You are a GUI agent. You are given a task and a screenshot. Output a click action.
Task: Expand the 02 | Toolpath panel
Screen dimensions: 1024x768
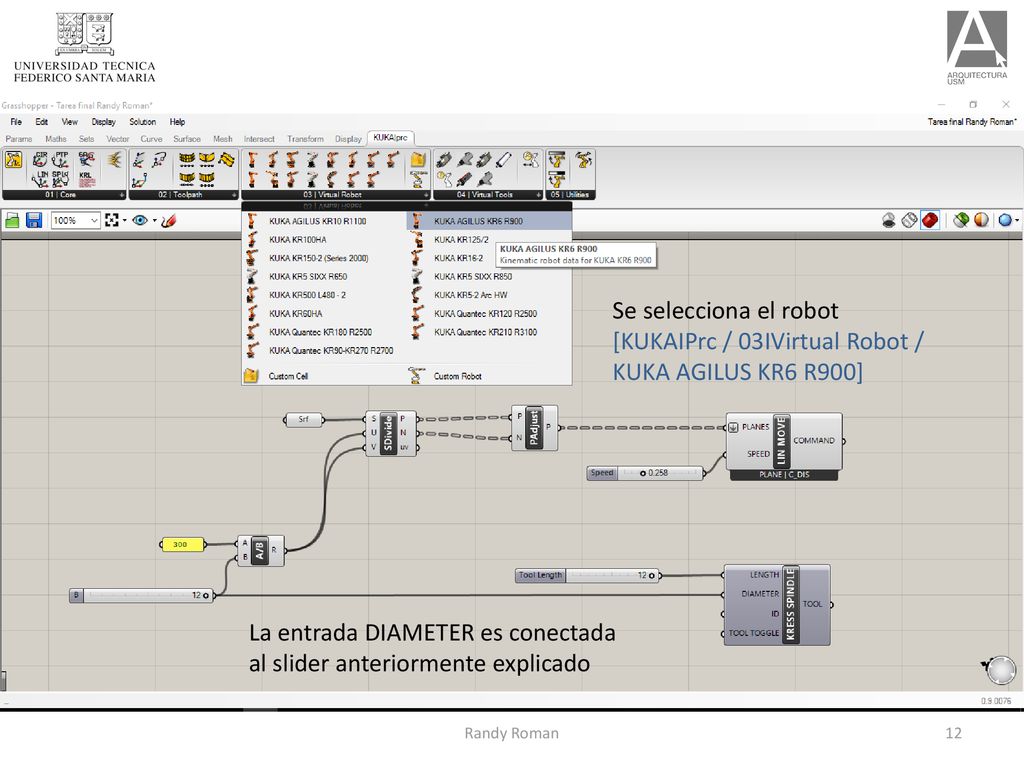click(x=234, y=195)
